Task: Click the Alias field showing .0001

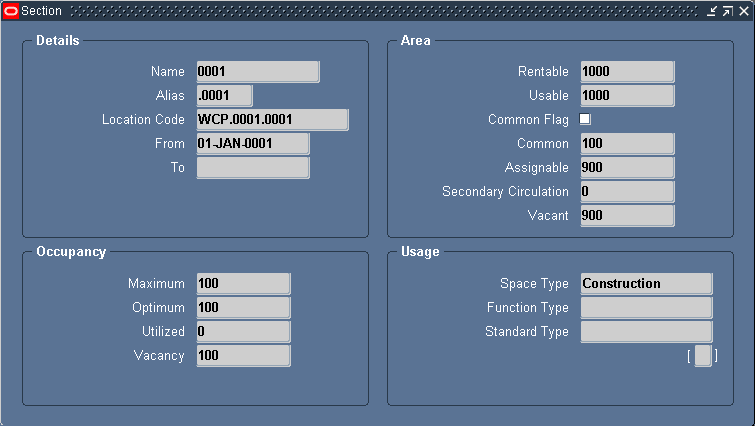Action: [x=224, y=96]
